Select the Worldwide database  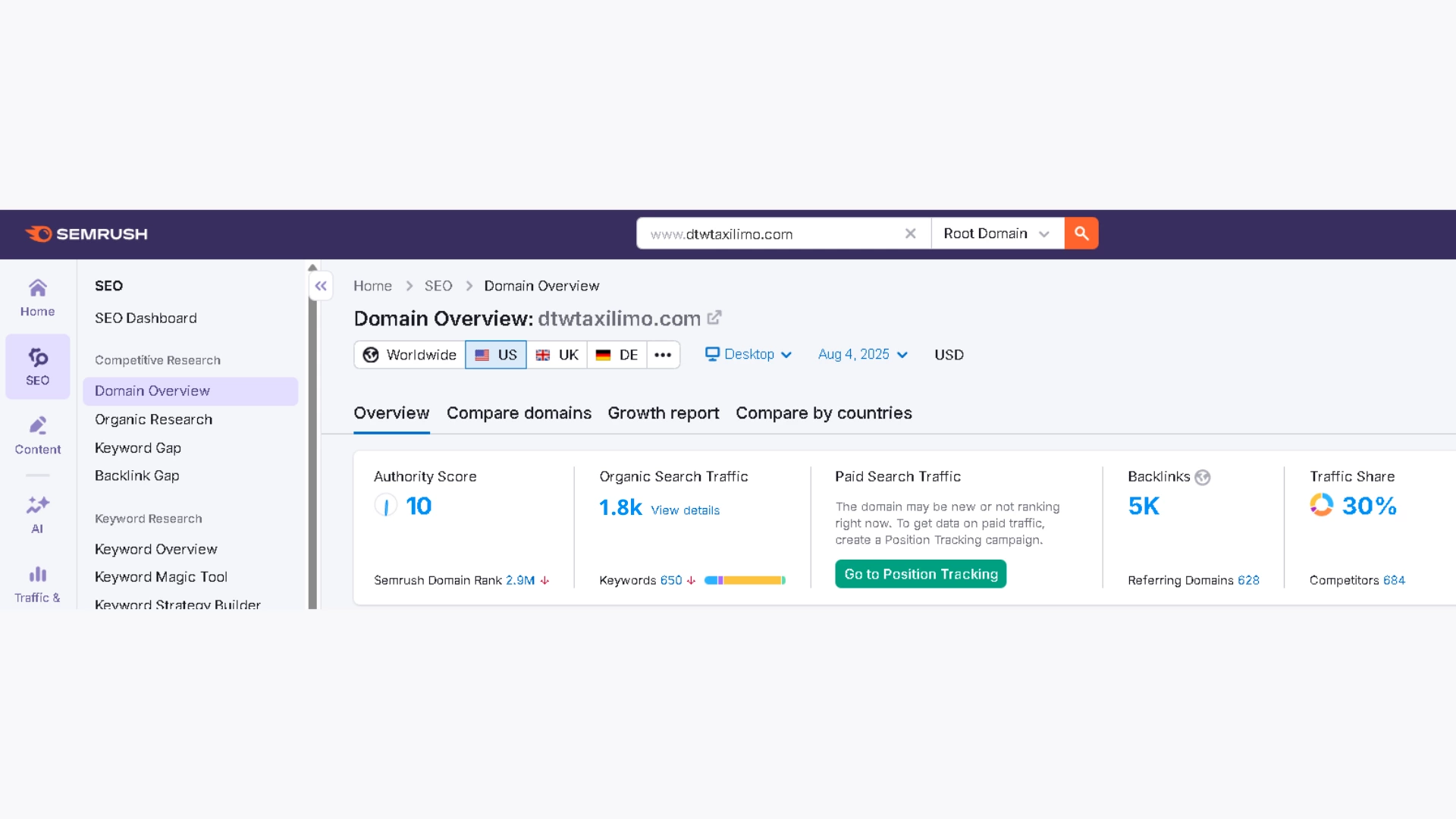pyautogui.click(x=409, y=355)
